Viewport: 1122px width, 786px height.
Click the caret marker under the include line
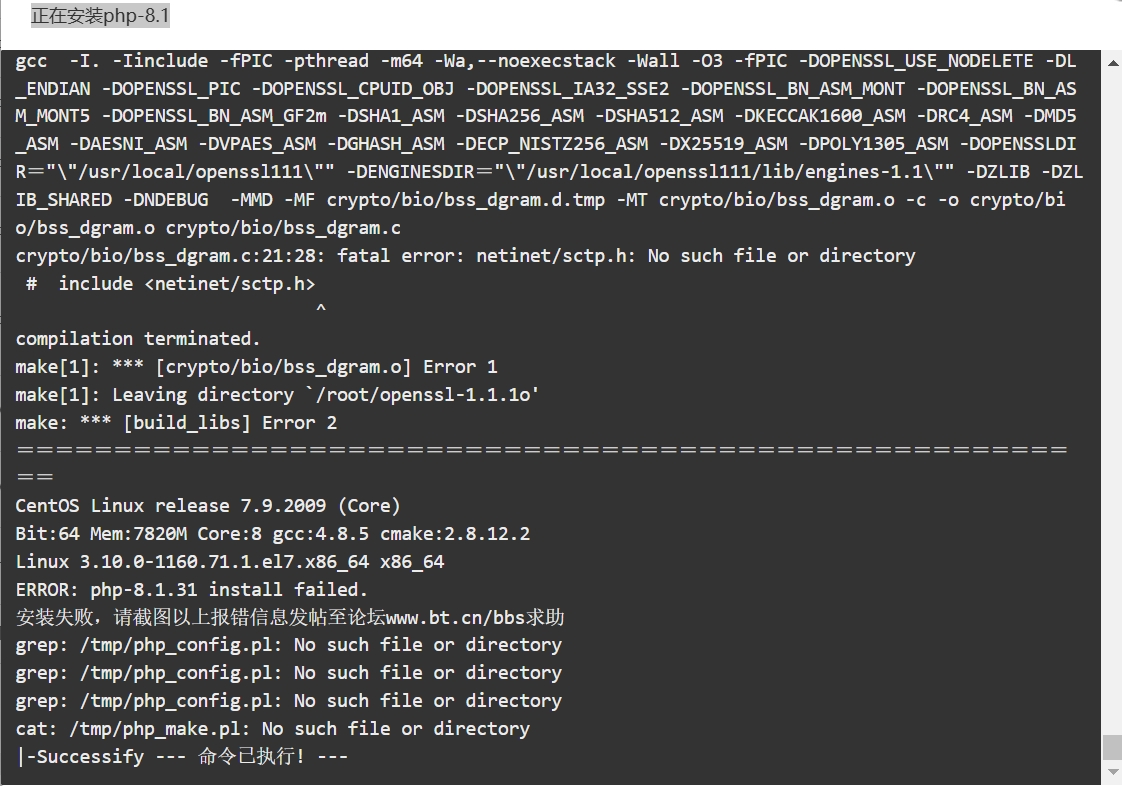click(321, 308)
